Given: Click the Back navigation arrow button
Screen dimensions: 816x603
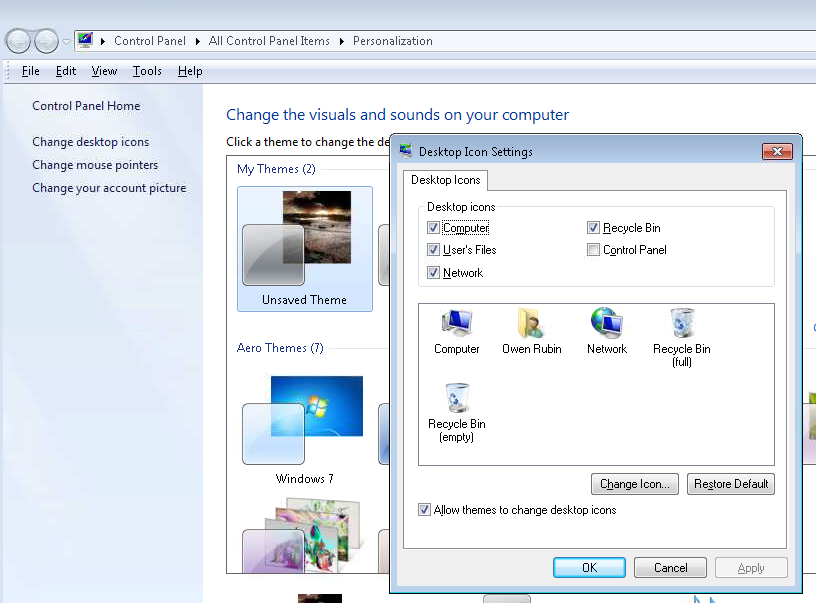Looking at the screenshot, I should coord(18,41).
